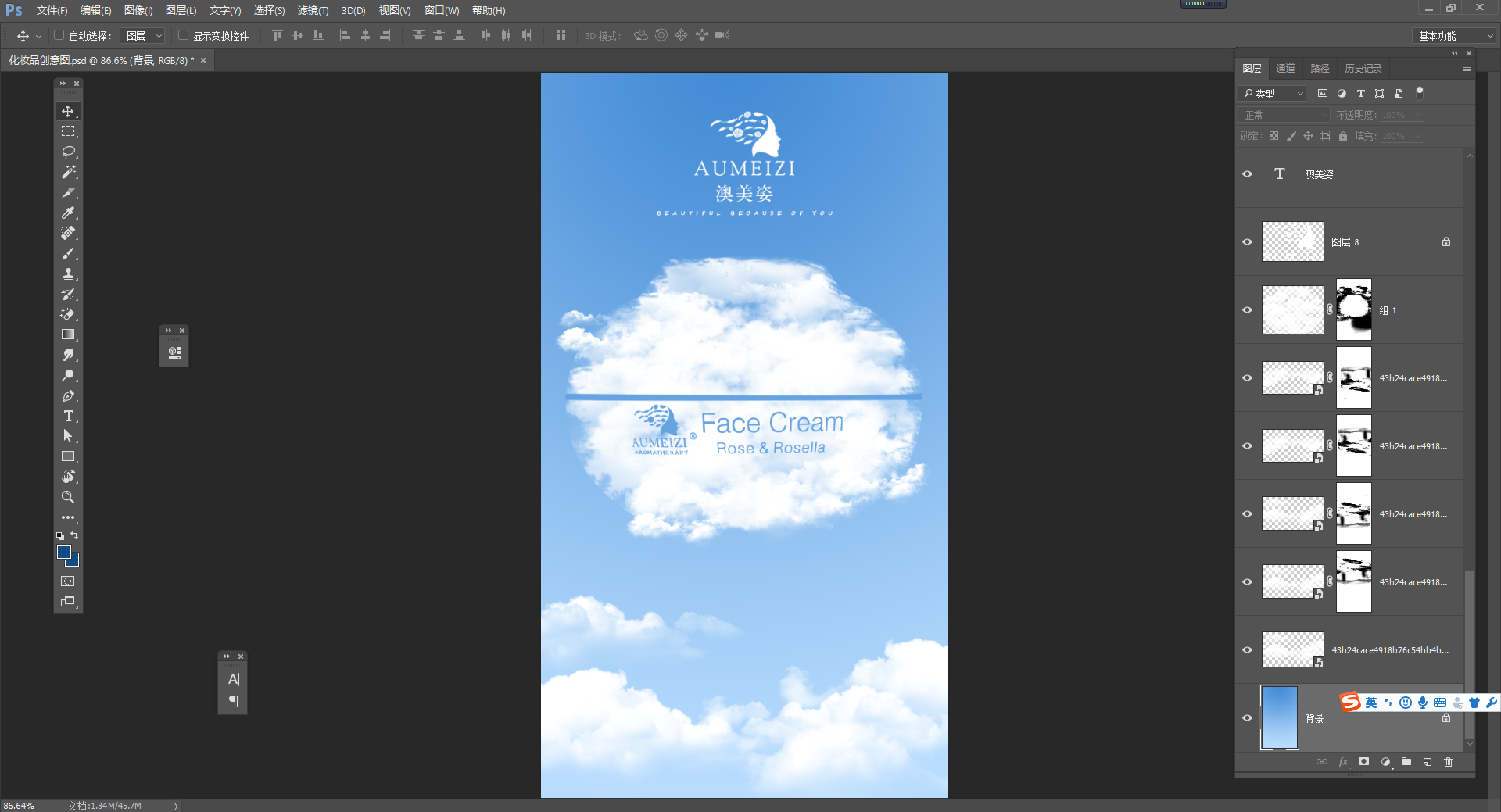The height and width of the screenshot is (812, 1501).
Task: Select the Eraser tool
Action: 68,314
